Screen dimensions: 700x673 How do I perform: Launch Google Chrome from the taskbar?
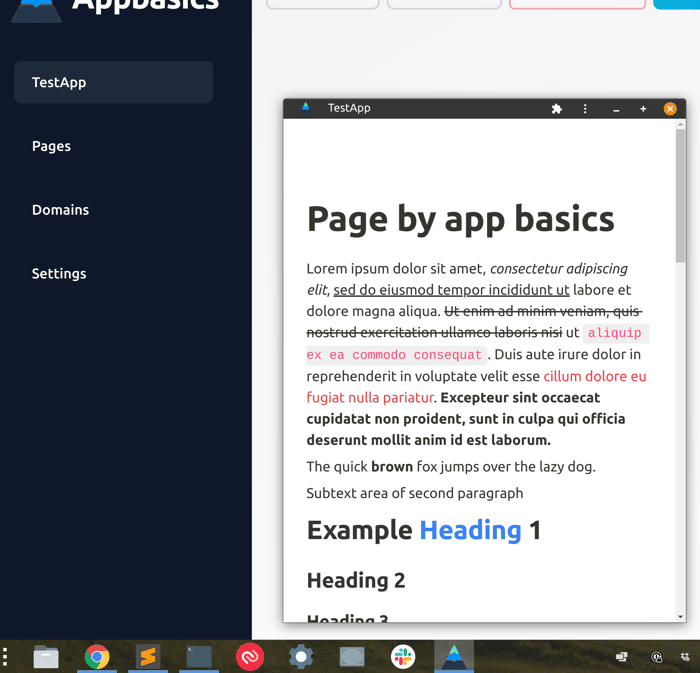97,656
